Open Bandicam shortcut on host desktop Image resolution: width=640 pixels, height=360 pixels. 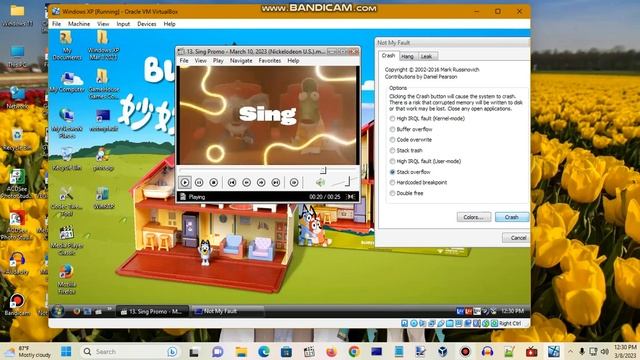coord(17,304)
